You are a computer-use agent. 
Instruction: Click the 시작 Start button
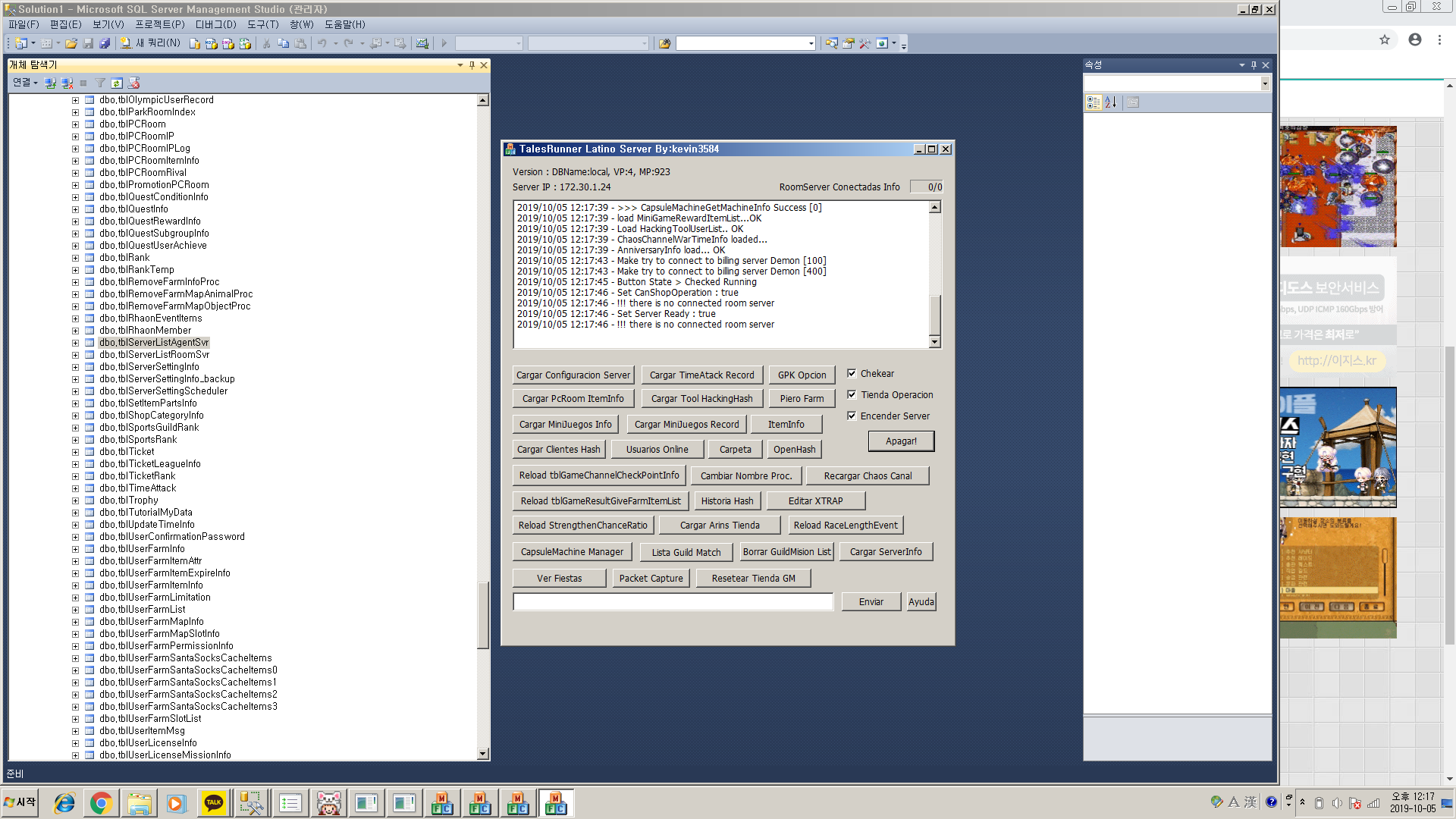tap(20, 802)
